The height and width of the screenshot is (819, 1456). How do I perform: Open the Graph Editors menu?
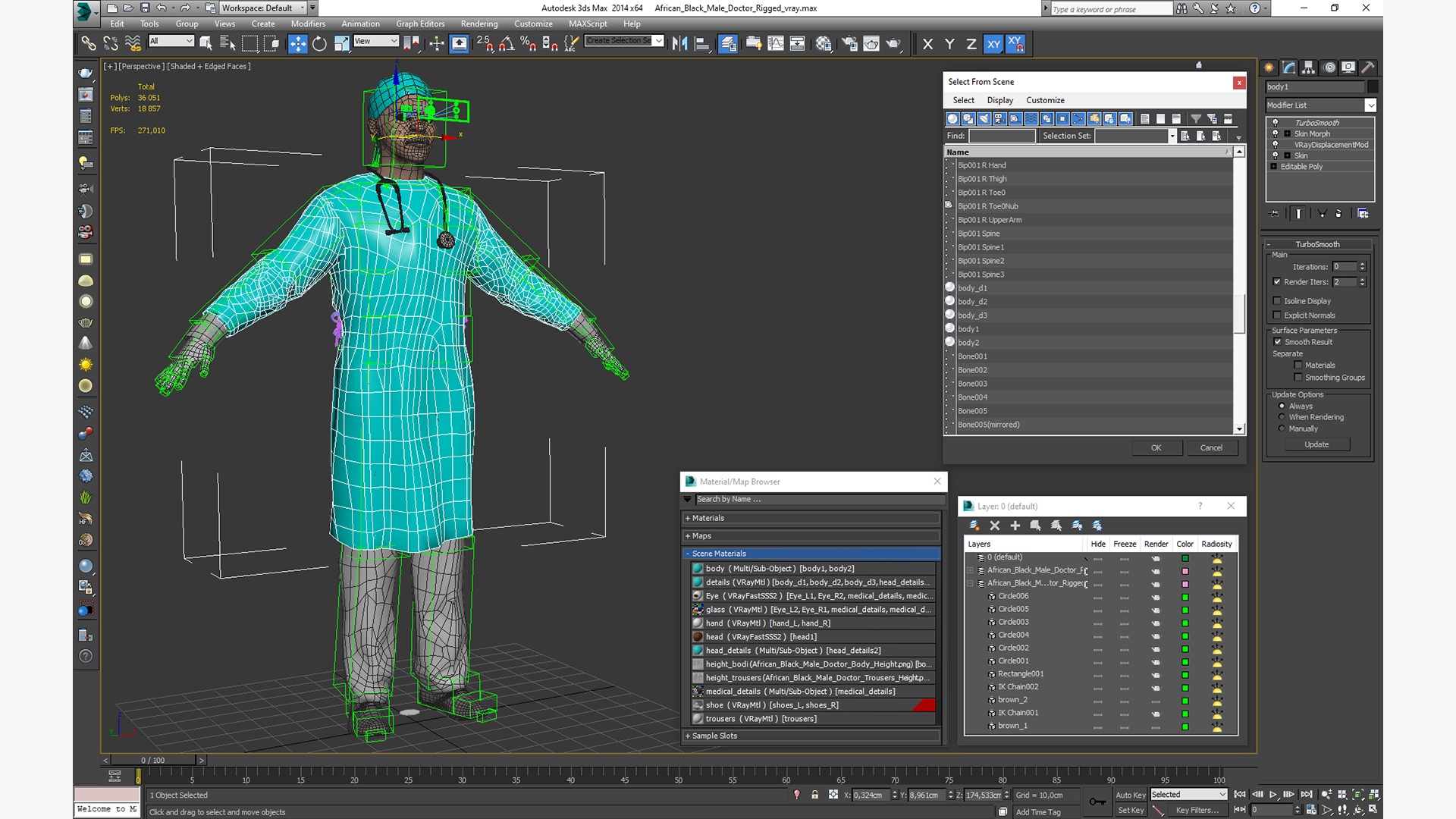(420, 24)
